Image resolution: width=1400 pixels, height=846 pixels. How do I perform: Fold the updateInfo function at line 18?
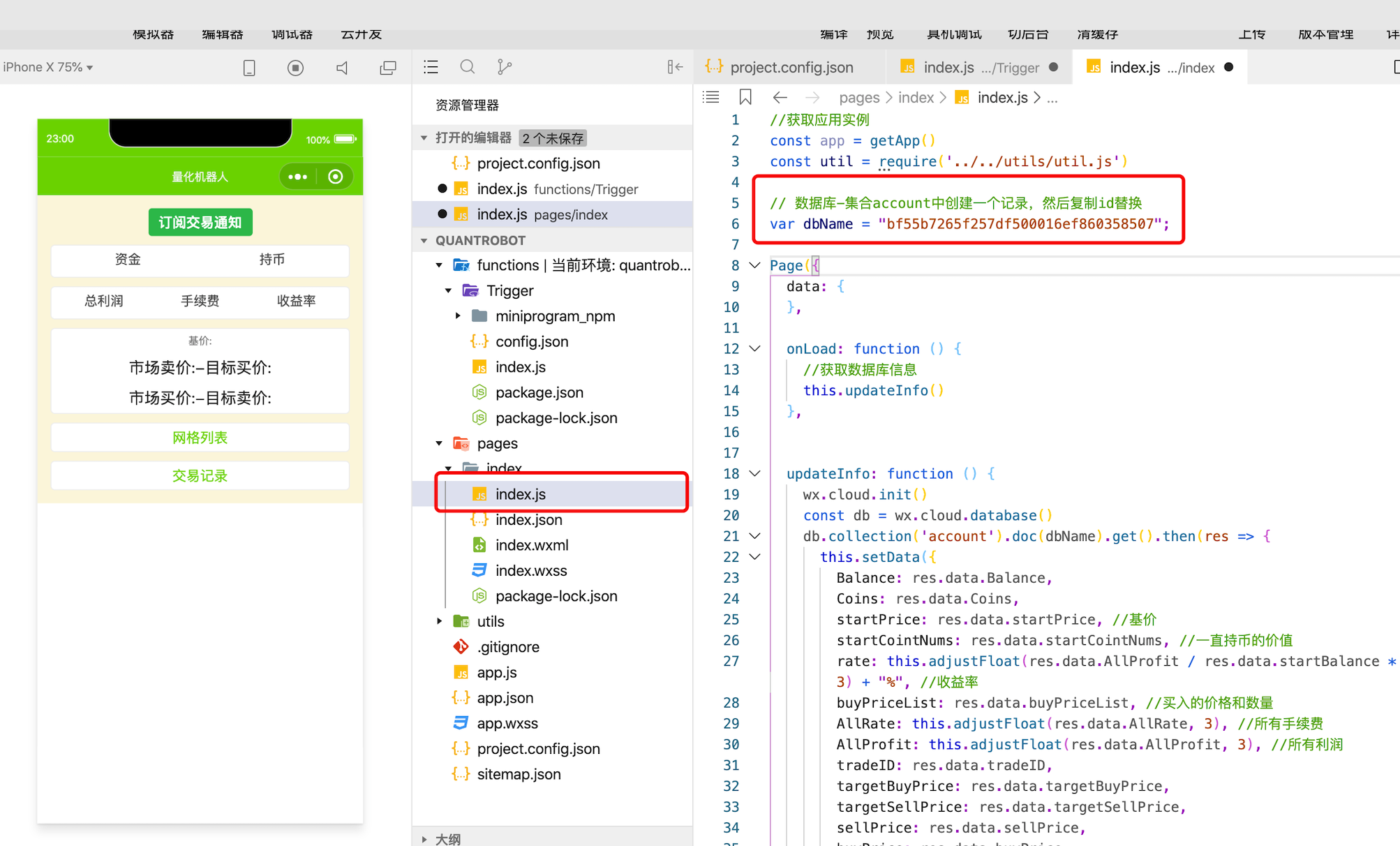(x=755, y=473)
